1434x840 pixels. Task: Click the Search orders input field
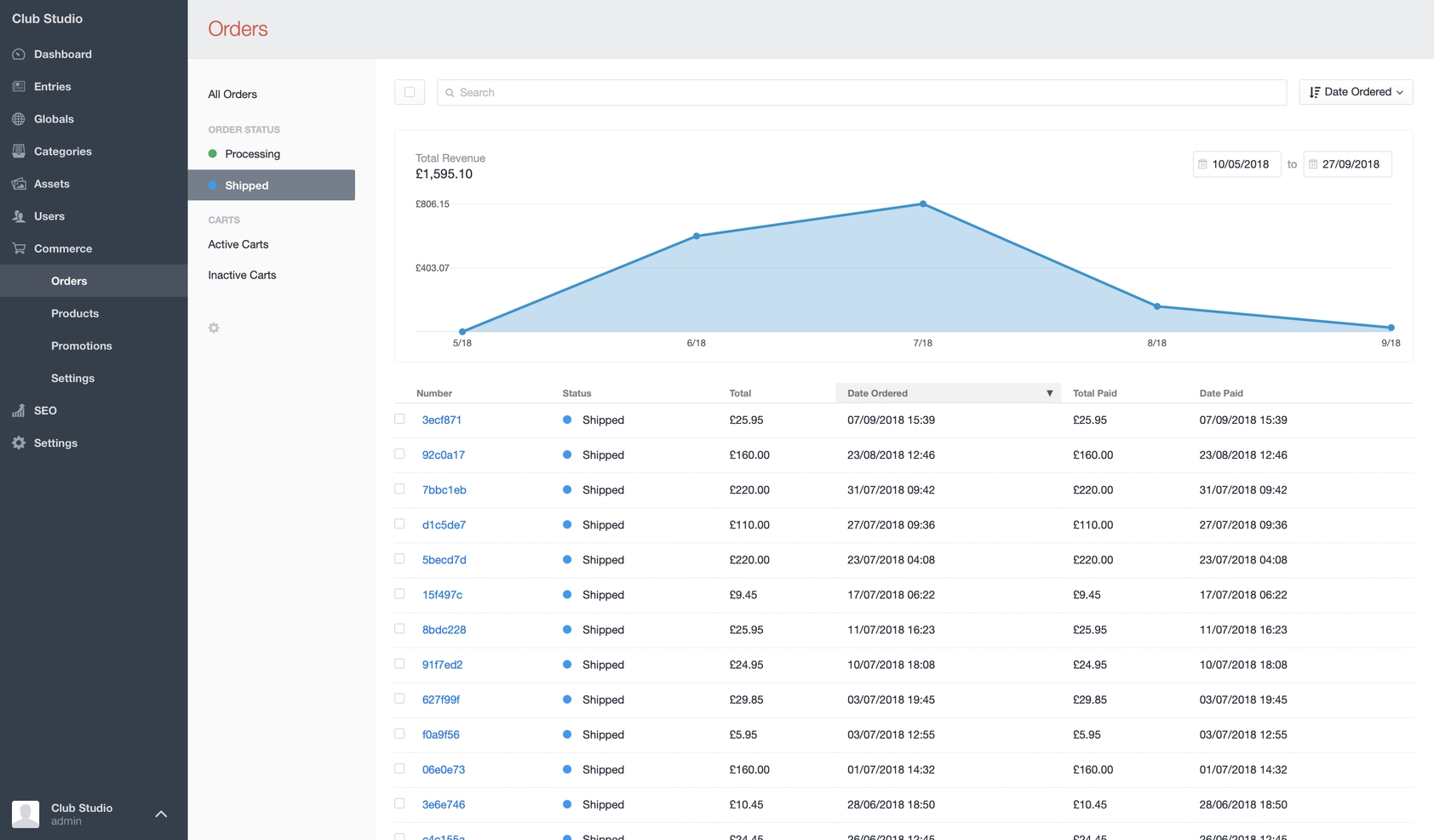(862, 92)
